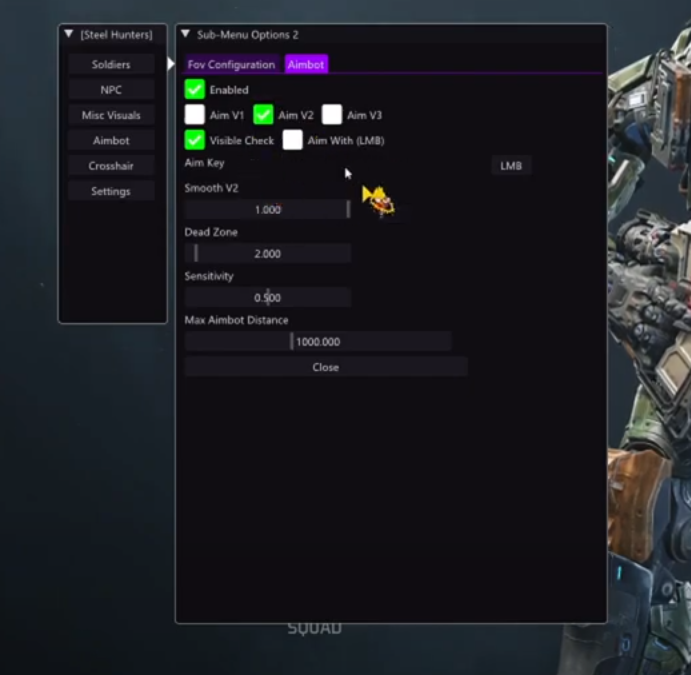The image size is (691, 675).
Task: Click the Aimbot sidebar button
Action: [x=111, y=141]
